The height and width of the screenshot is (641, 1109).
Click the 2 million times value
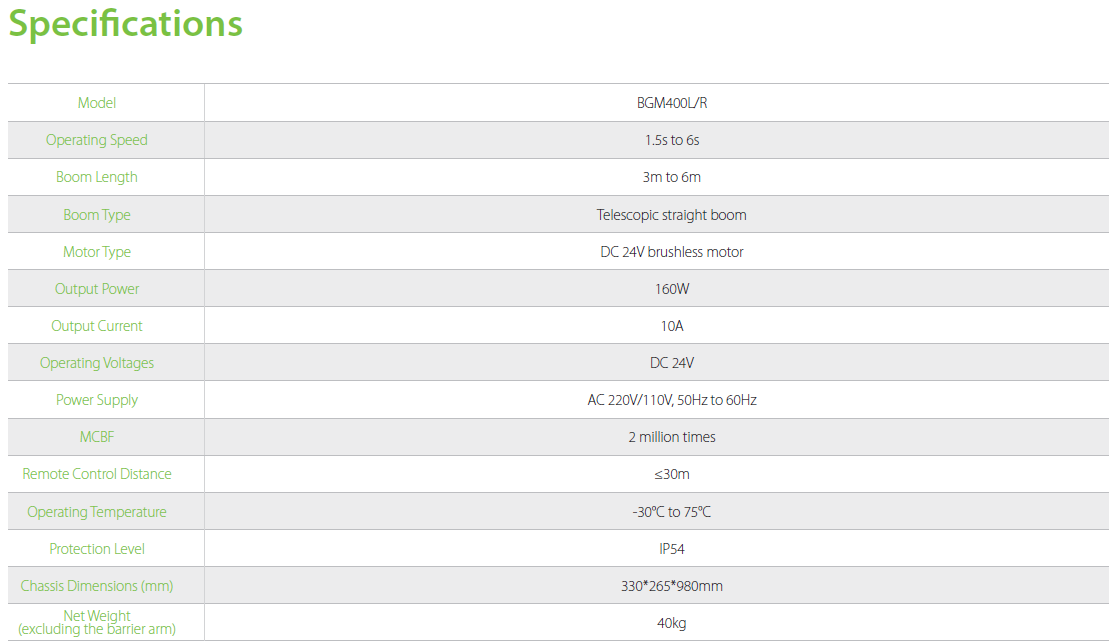point(671,437)
